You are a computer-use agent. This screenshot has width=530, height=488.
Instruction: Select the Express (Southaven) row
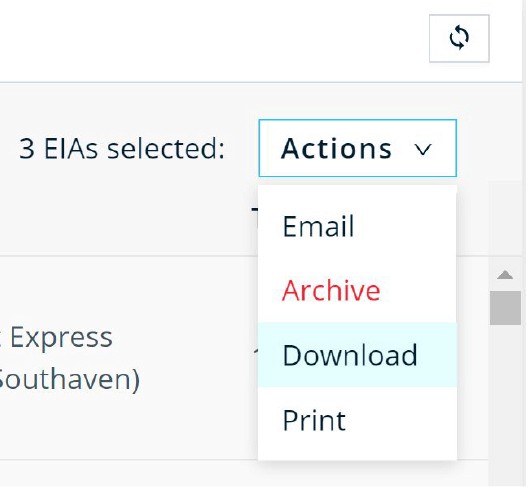128,358
